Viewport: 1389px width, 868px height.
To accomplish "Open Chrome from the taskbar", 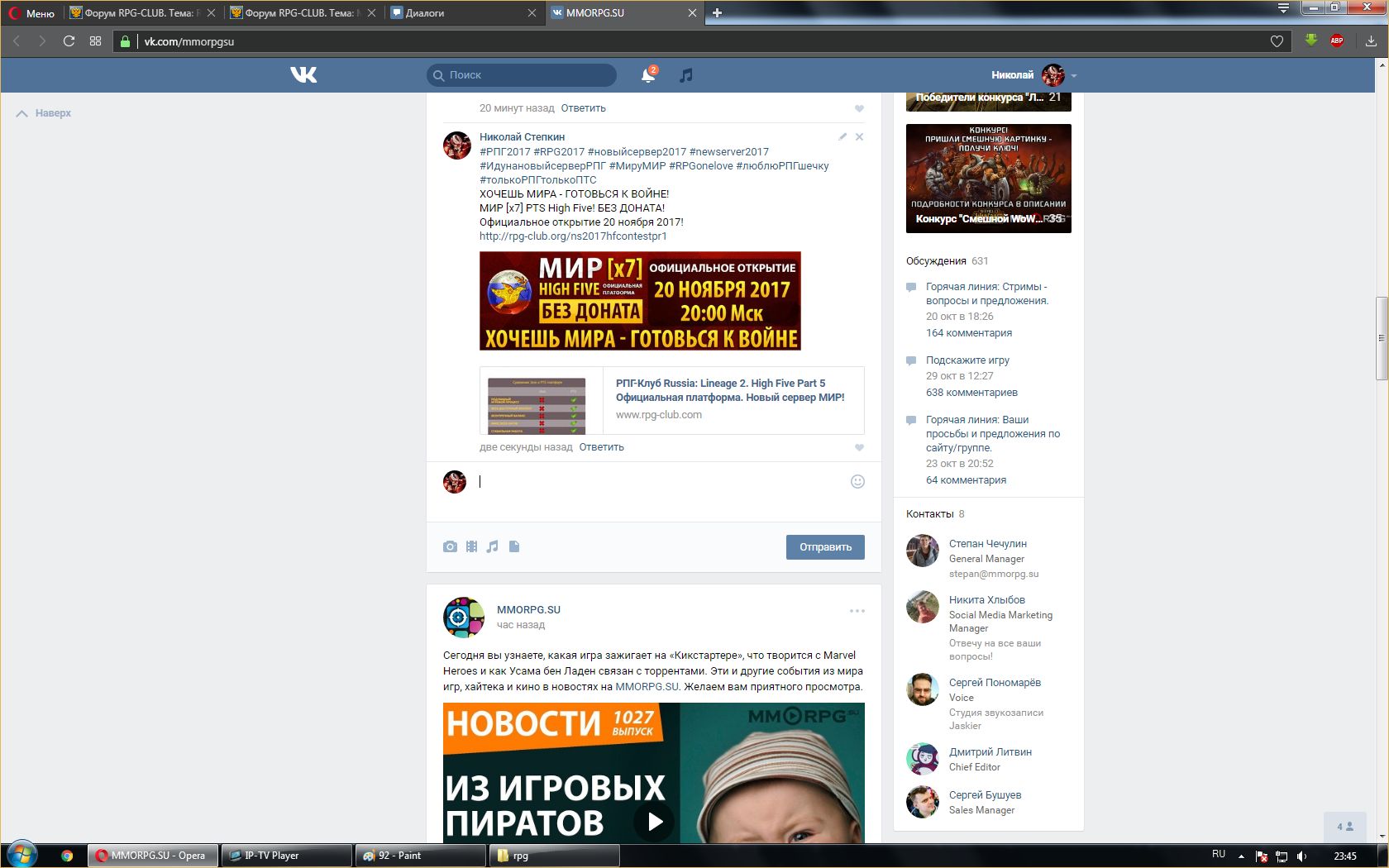I will point(67,856).
